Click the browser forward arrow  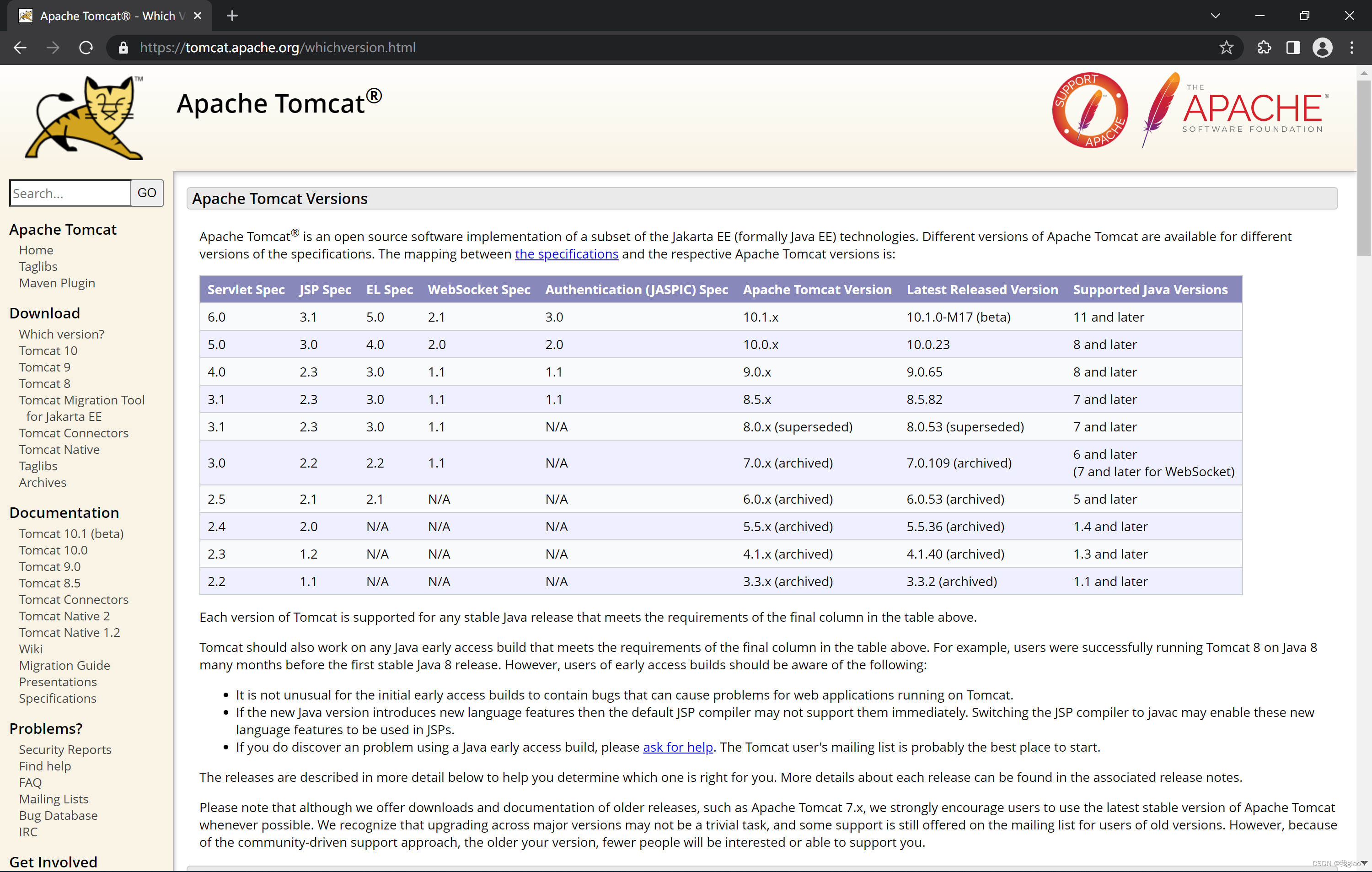(53, 48)
